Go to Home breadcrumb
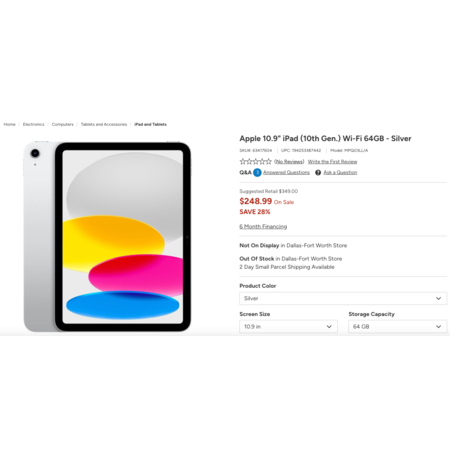450x450 pixels. 10,124
